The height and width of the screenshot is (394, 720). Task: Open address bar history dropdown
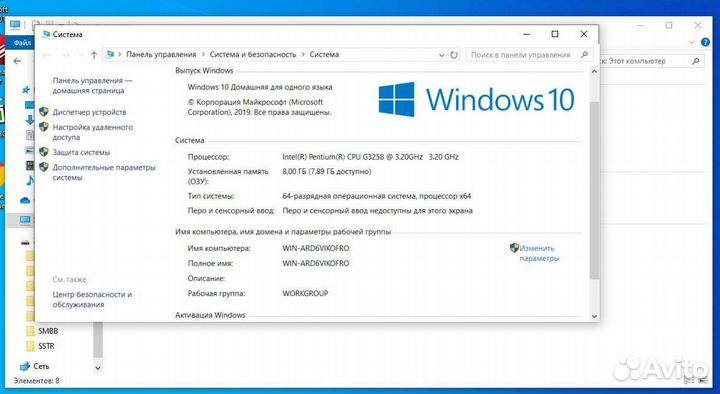pos(442,55)
